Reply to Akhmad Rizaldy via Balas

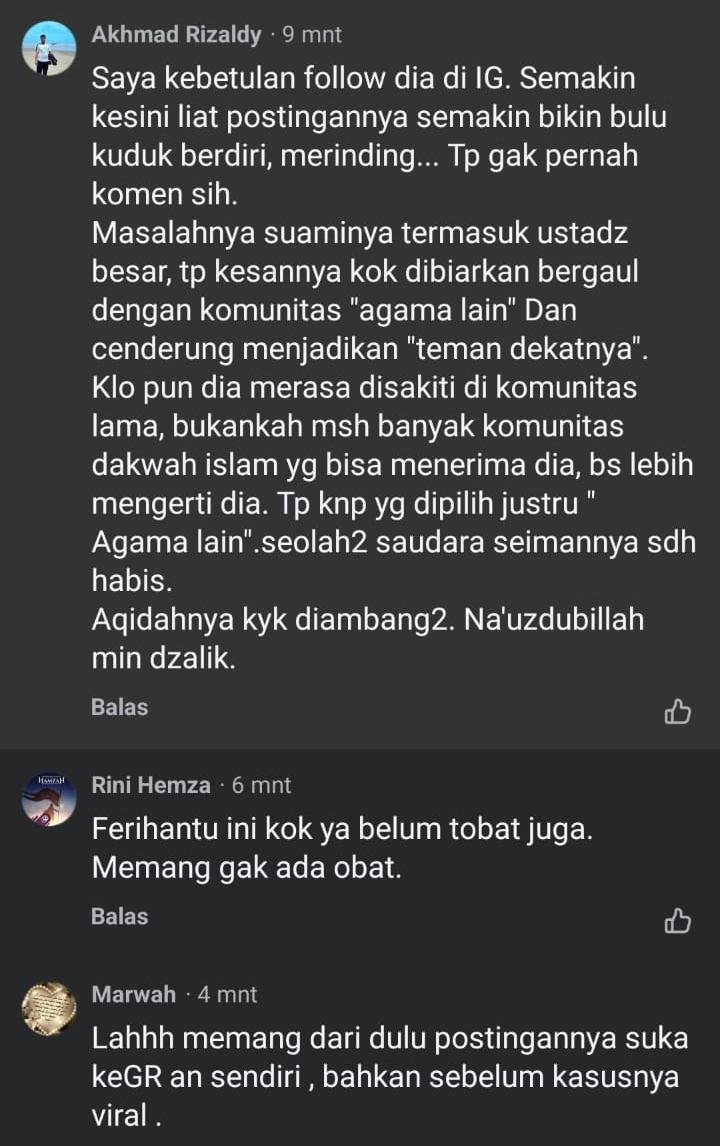[120, 707]
